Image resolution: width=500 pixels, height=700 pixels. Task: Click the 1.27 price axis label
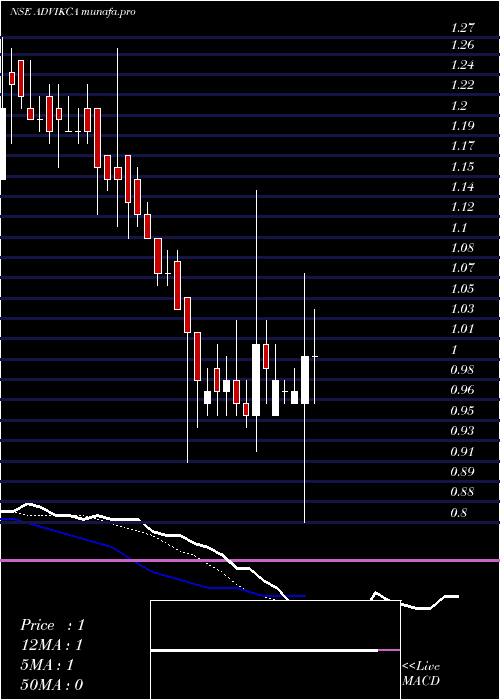coord(462,28)
